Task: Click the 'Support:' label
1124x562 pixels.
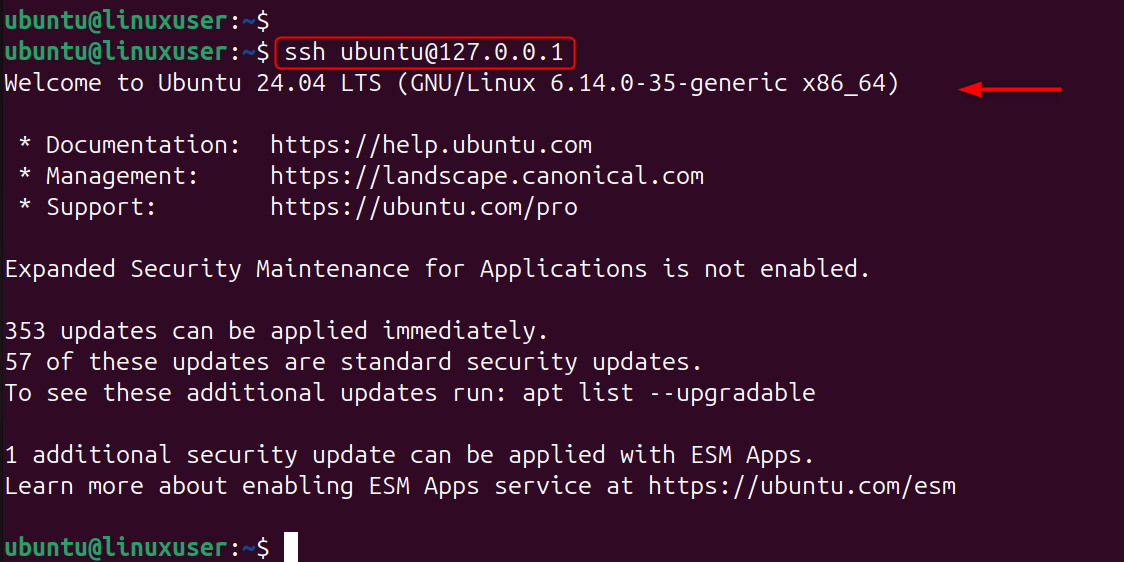Action: coord(101,207)
